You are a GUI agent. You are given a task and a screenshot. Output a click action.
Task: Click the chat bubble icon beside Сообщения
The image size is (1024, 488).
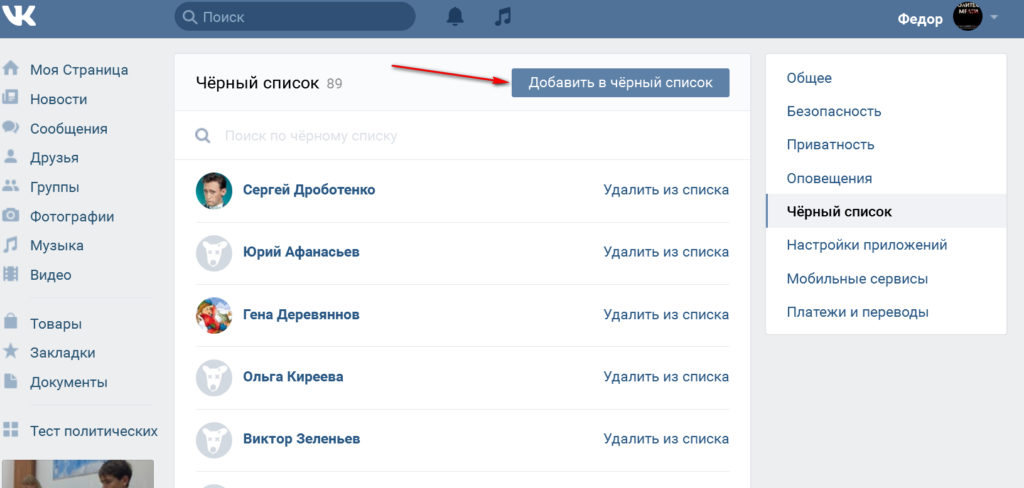click(x=10, y=127)
